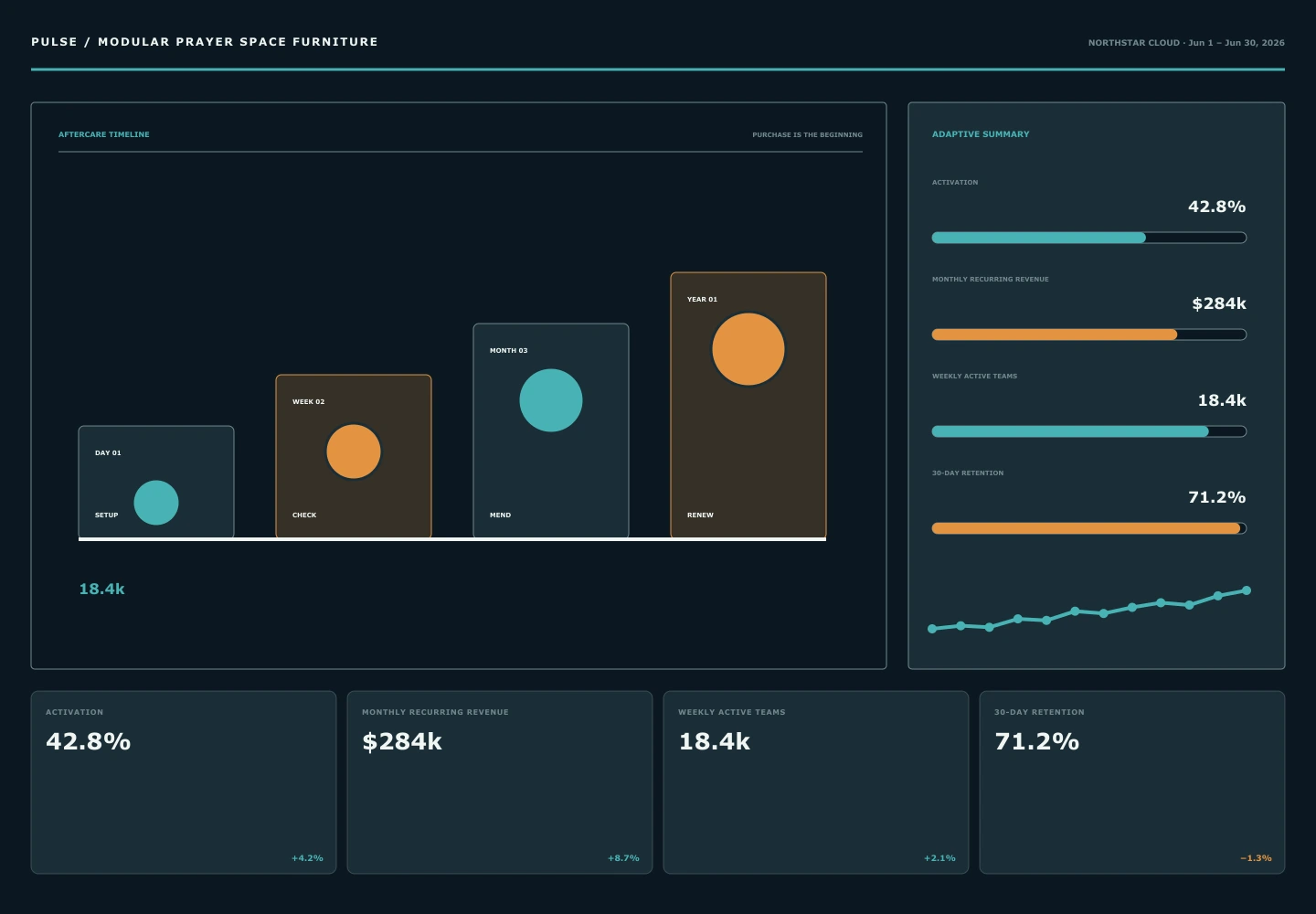This screenshot has height=914, width=1316.
Task: Click the +8.7% change value
Action: click(623, 858)
